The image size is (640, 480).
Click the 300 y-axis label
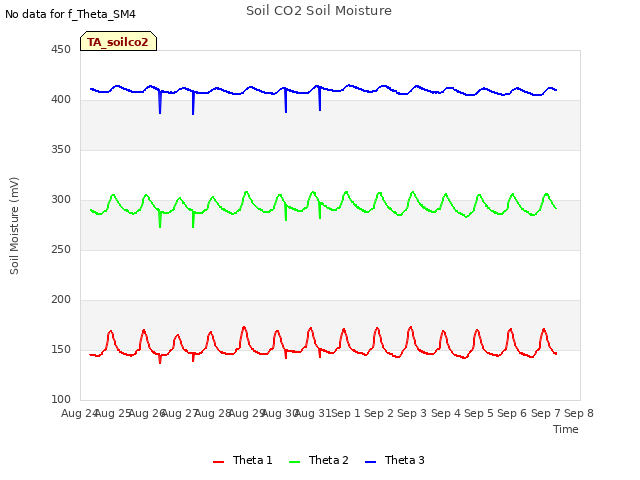tap(61, 200)
